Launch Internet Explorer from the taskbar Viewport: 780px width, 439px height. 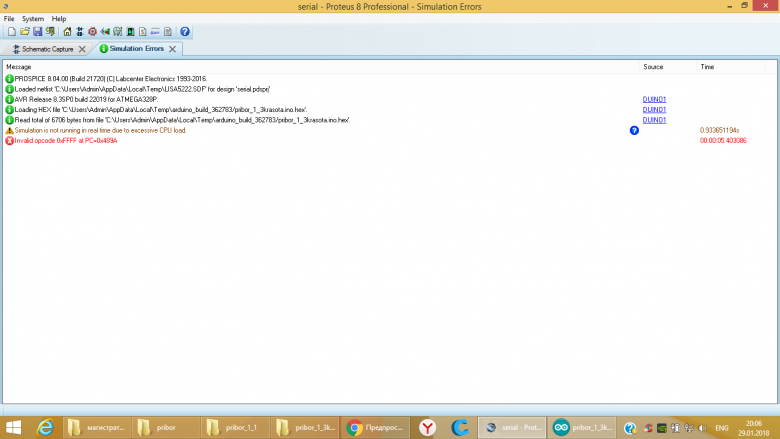pos(45,428)
